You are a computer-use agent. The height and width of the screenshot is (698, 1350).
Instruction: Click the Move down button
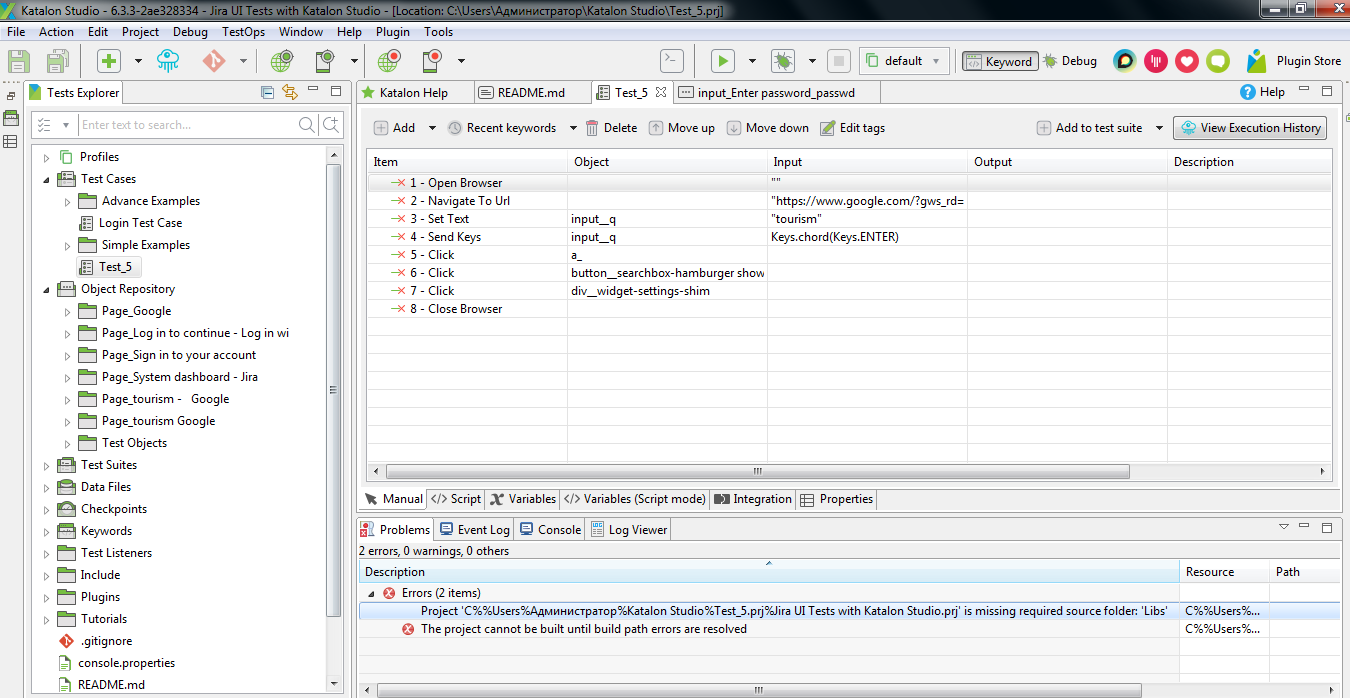tap(768, 128)
